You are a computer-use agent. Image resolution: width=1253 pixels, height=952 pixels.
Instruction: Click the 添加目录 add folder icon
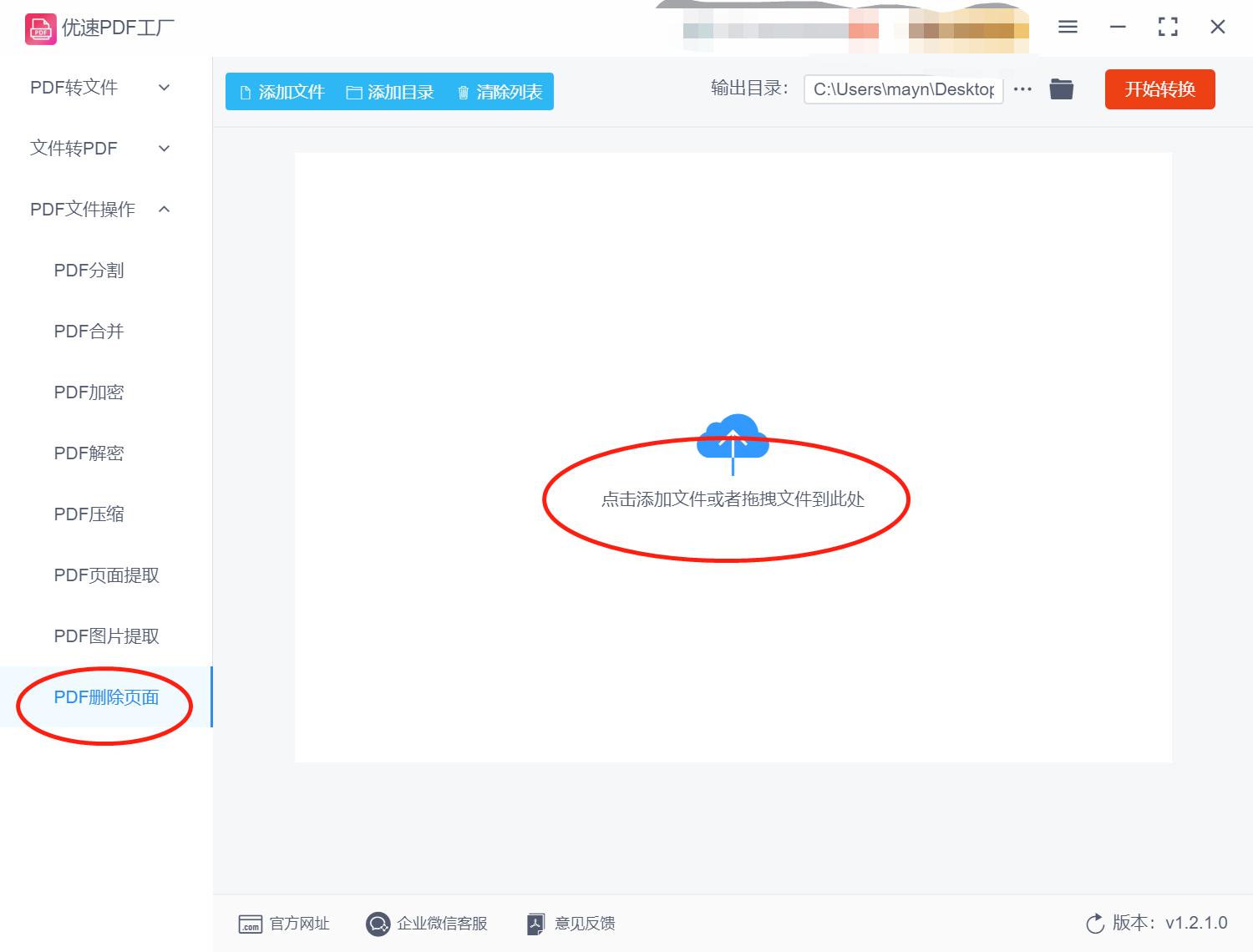click(353, 92)
